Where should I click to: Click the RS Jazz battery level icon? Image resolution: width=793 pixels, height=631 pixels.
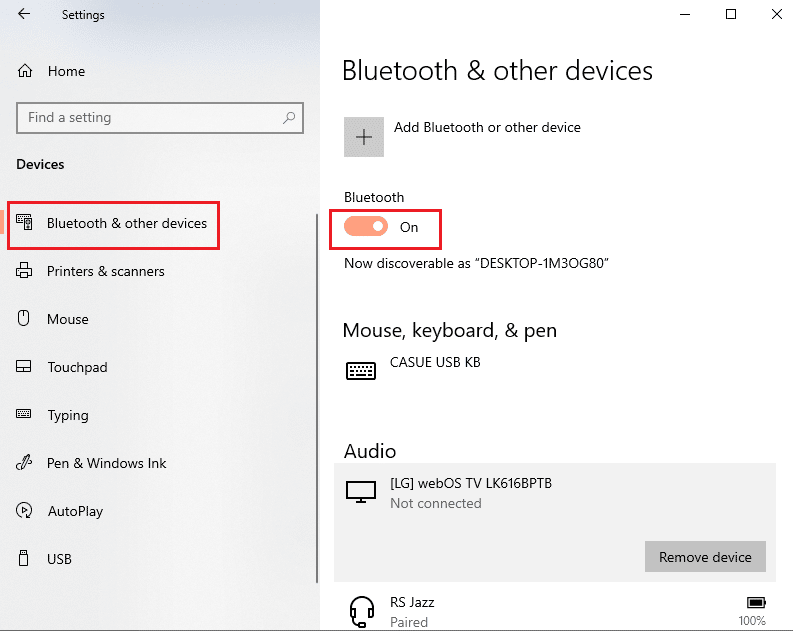(755, 603)
